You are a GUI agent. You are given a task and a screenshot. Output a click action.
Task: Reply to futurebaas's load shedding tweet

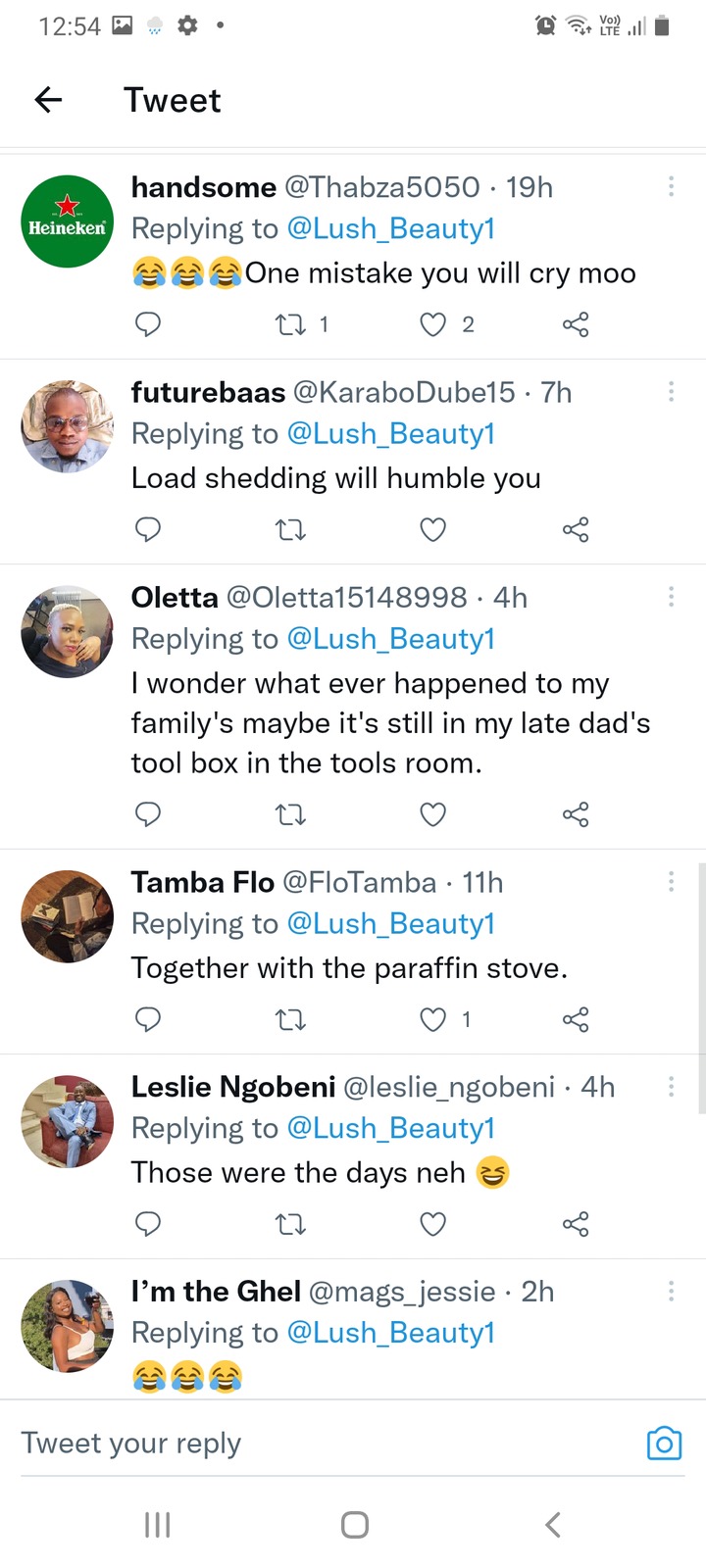tap(148, 530)
